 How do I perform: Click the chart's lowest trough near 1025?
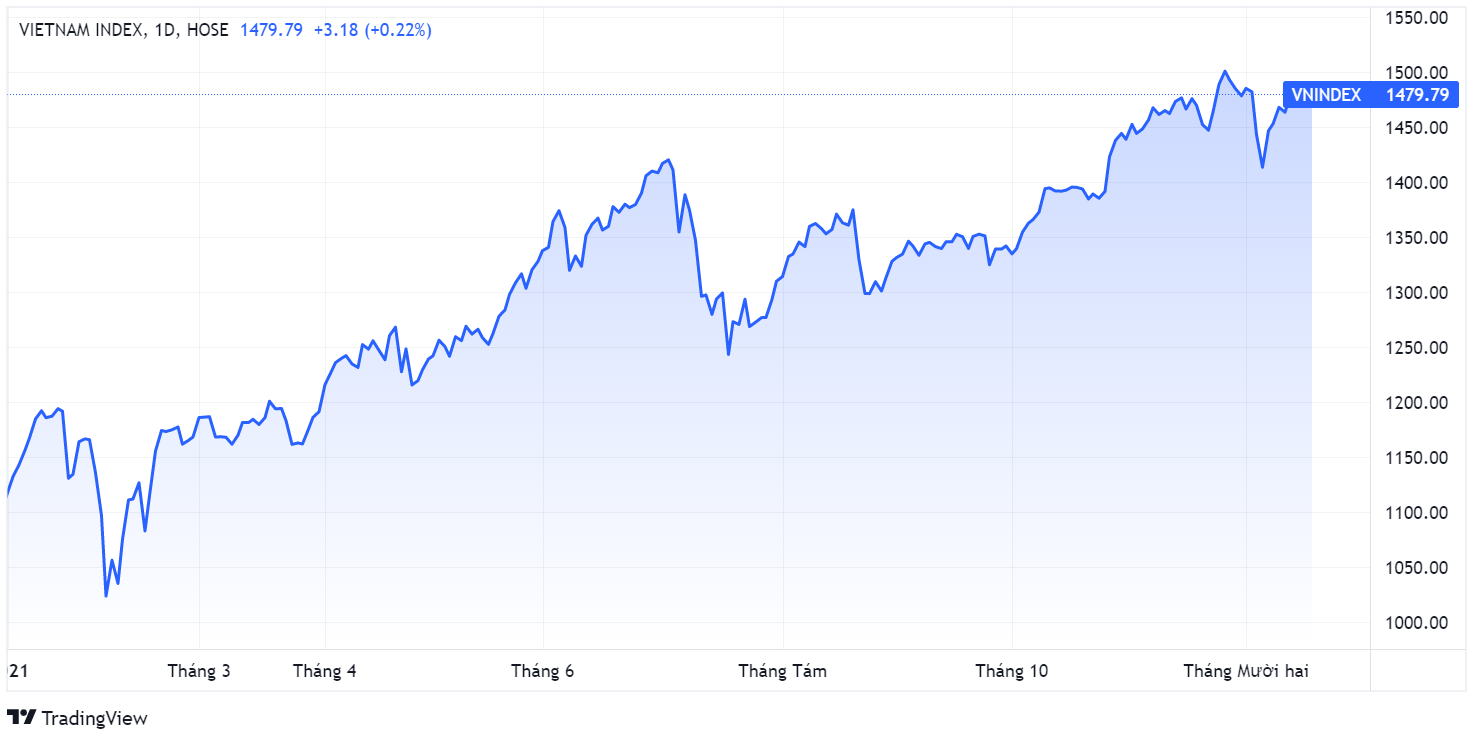pos(106,596)
